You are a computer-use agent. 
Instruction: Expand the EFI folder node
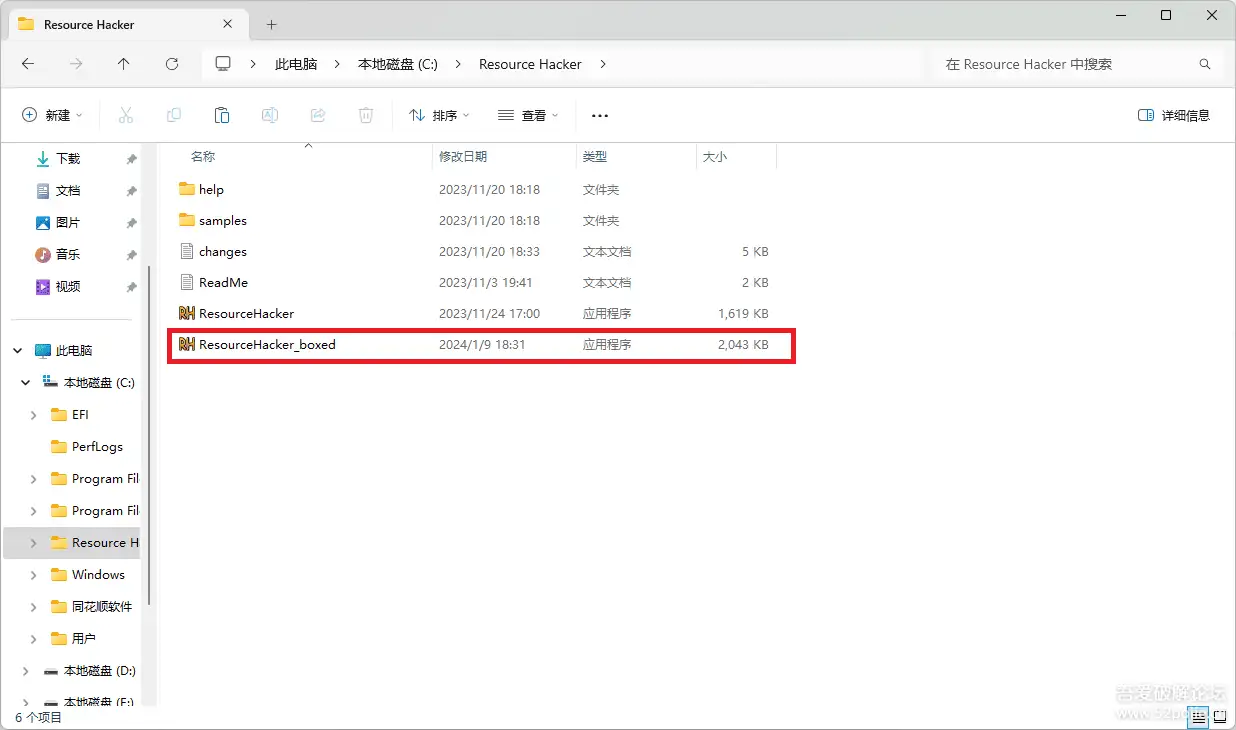pos(34,415)
